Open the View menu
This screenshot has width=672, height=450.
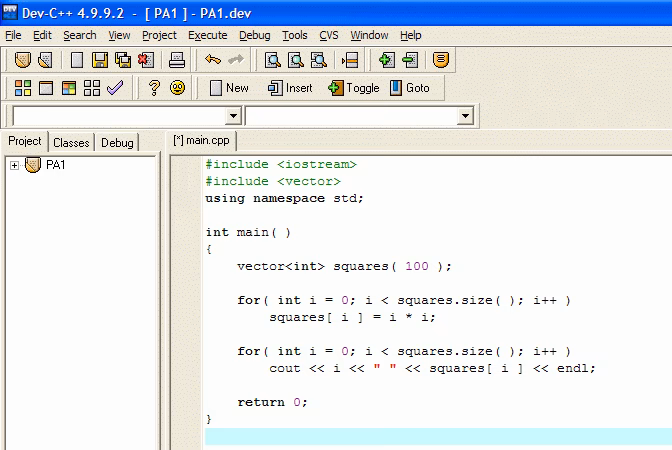point(119,35)
